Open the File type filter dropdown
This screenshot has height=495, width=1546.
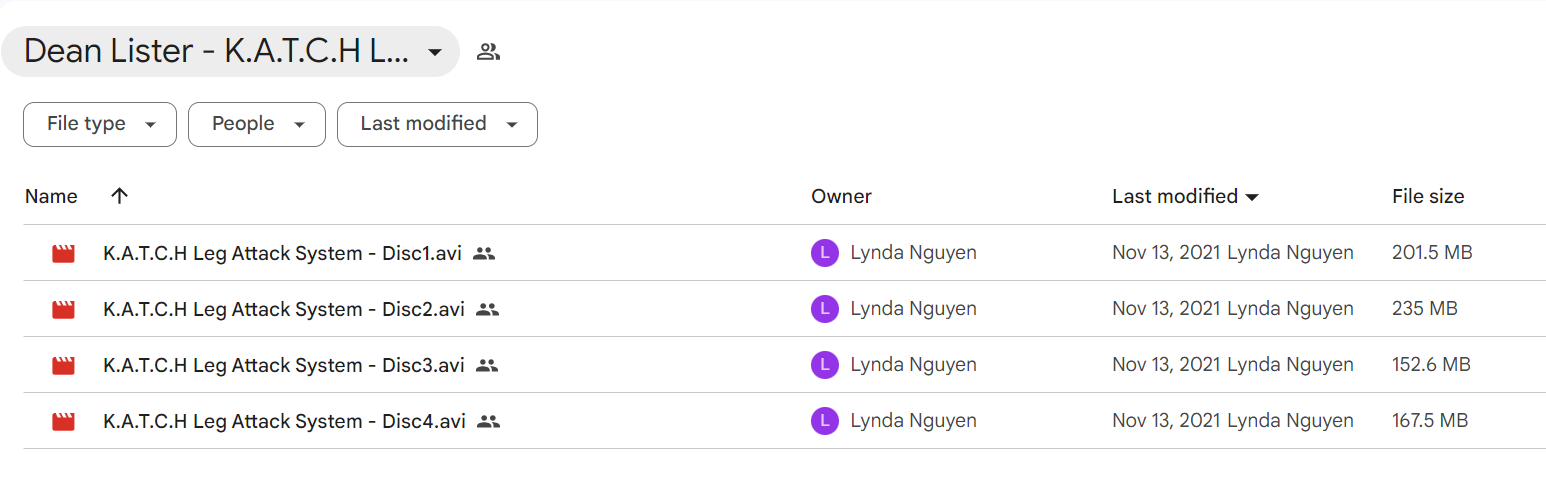pos(100,124)
